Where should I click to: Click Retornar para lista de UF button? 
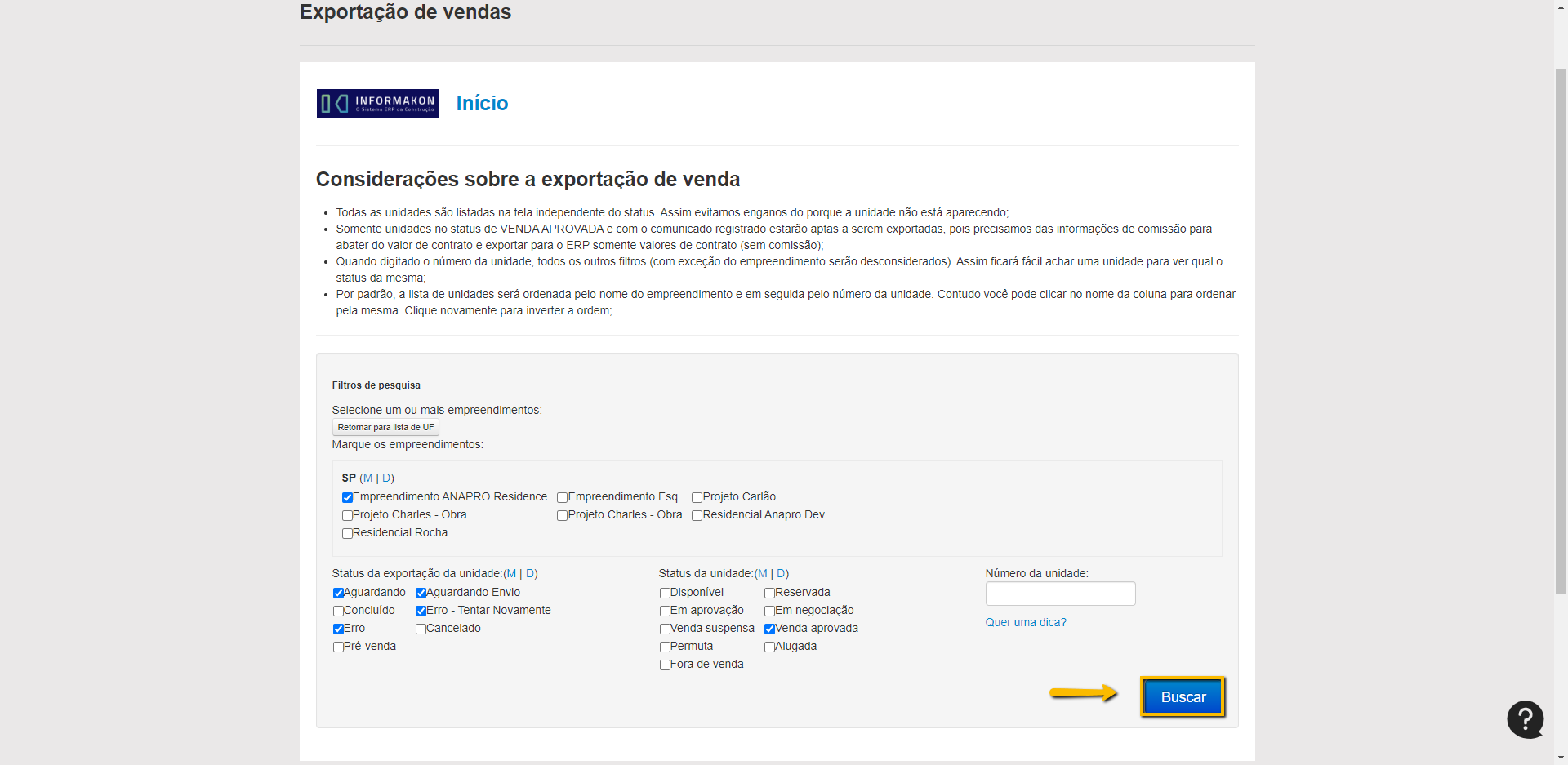point(385,427)
